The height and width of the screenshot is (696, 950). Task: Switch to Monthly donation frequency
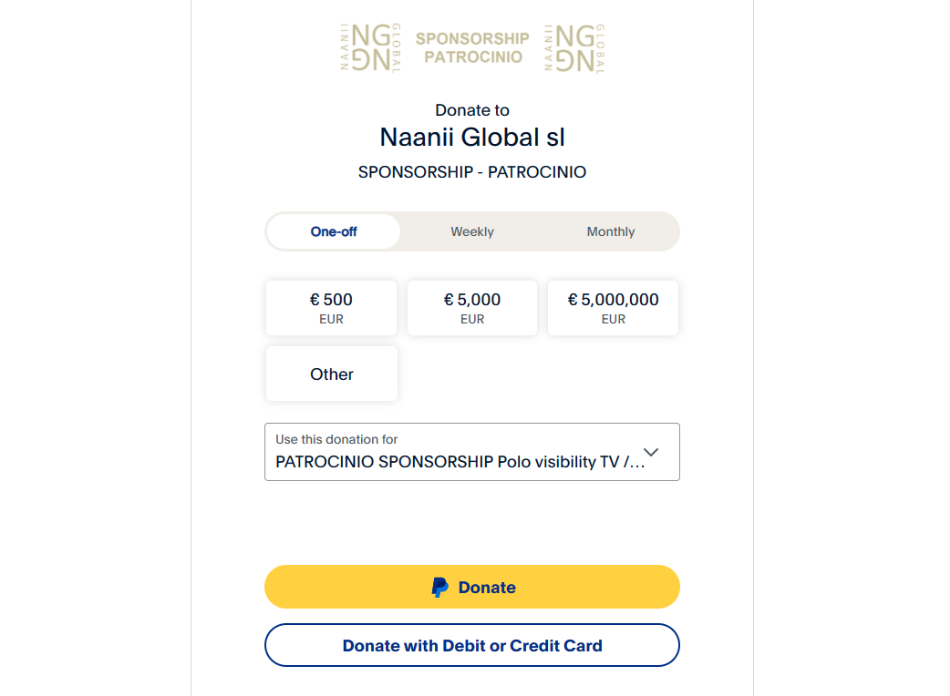[x=610, y=231]
